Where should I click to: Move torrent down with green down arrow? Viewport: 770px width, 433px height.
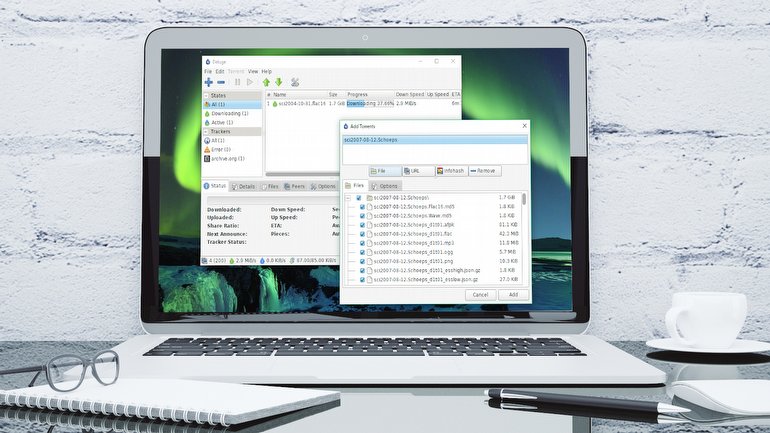coord(279,82)
